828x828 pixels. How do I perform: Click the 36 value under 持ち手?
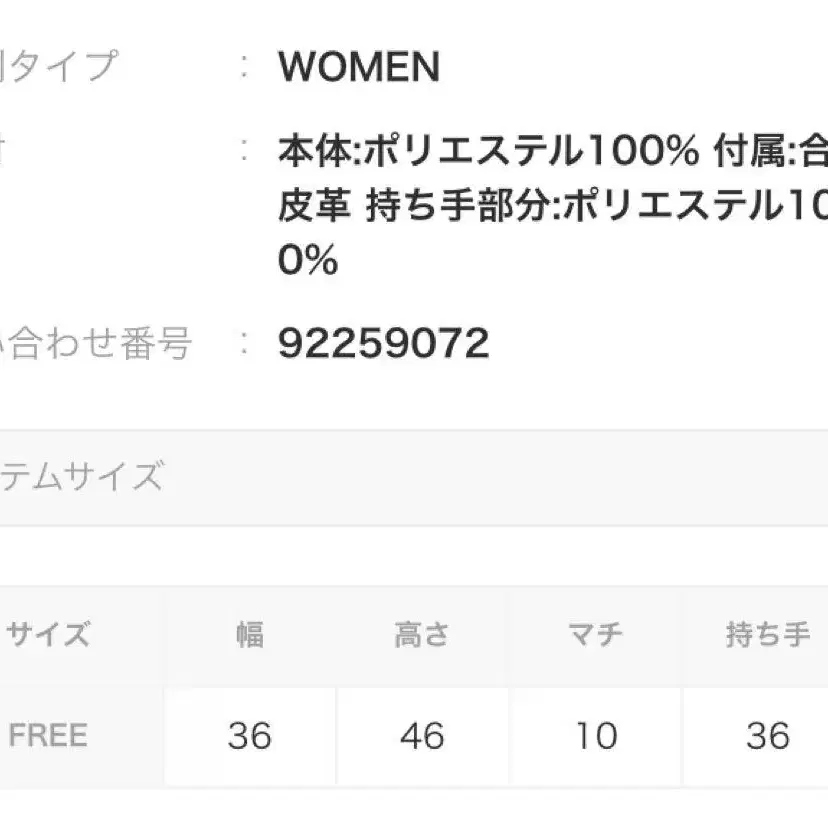coord(767,737)
